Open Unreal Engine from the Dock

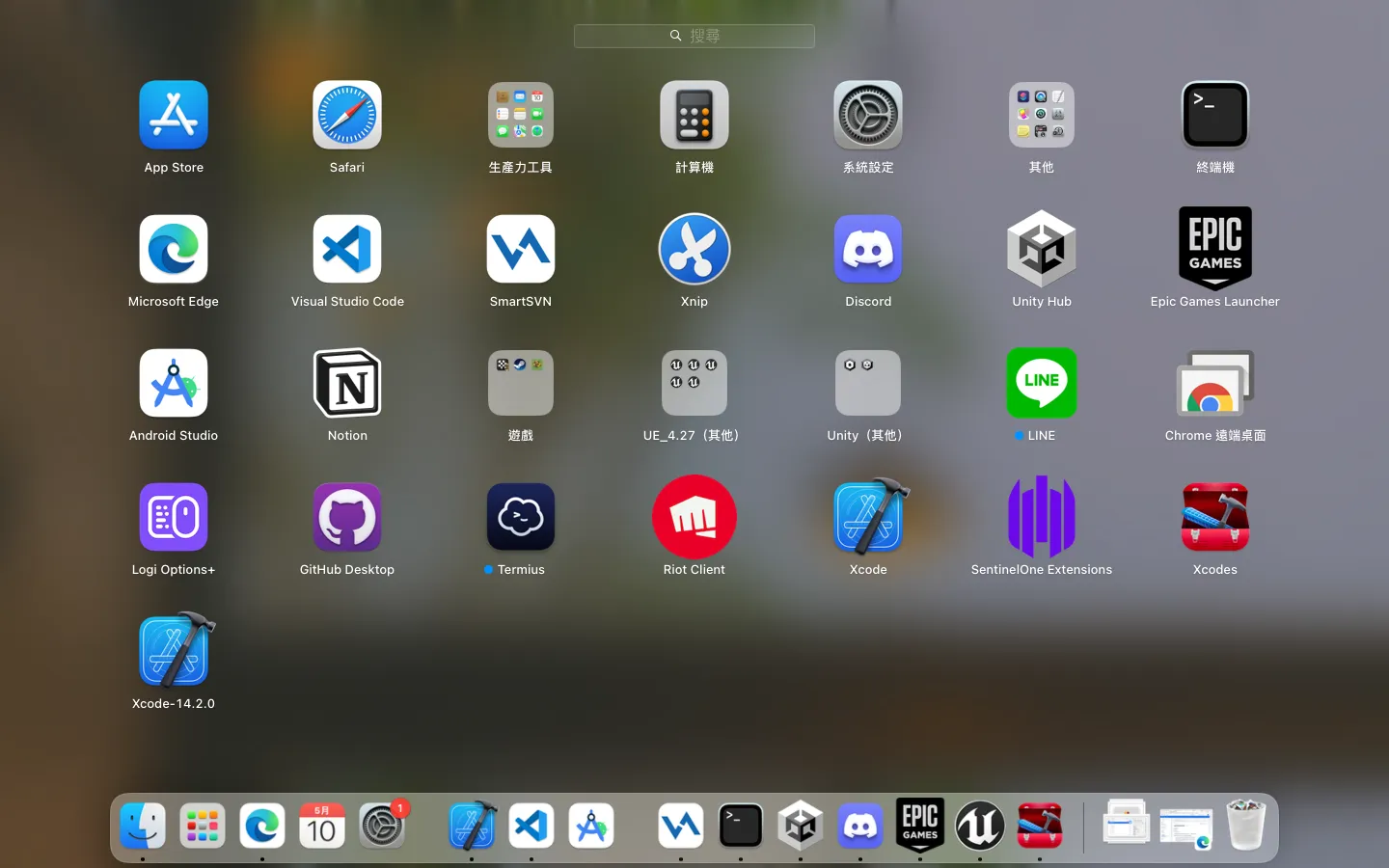980,826
